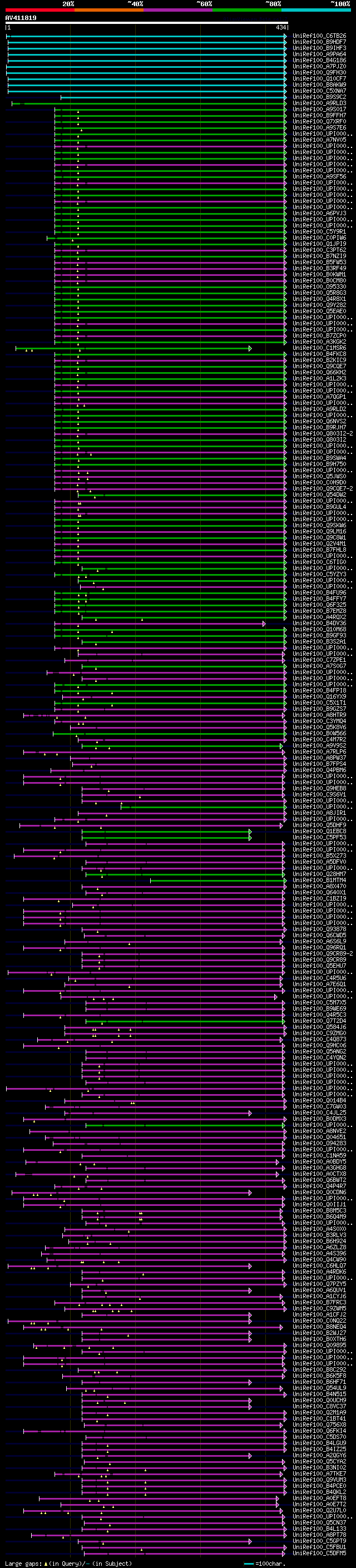Click the white query sequence bar
Image resolution: width=356 pixels, height=1568 pixels.
tap(147, 23)
